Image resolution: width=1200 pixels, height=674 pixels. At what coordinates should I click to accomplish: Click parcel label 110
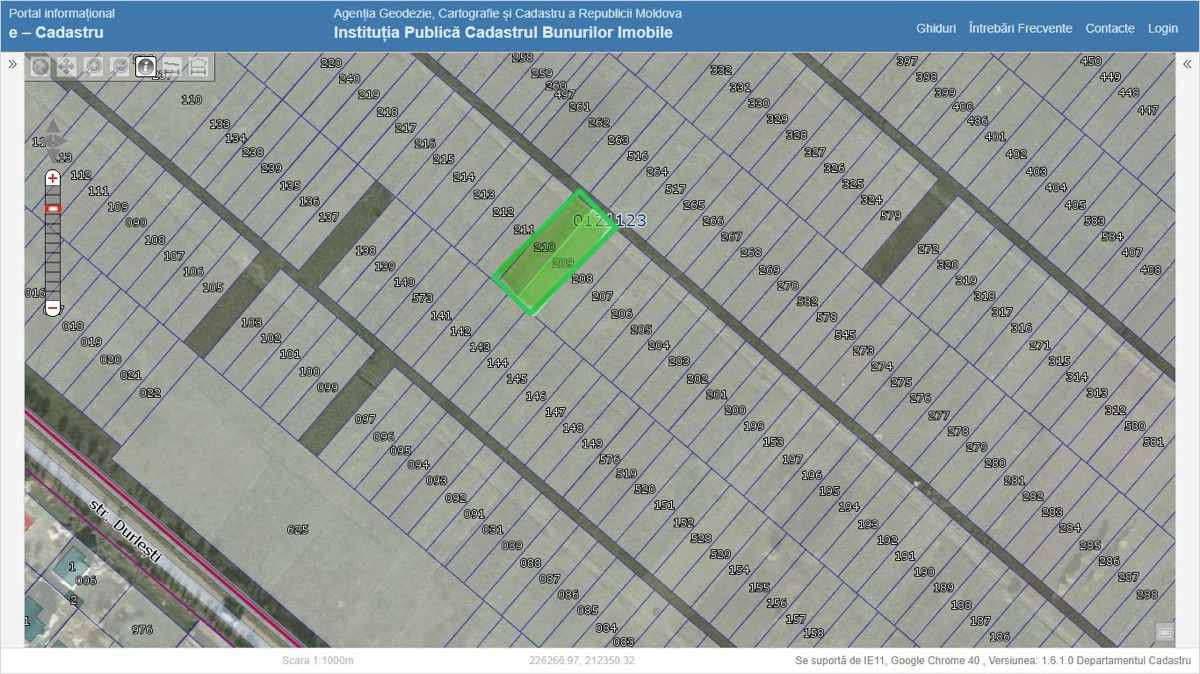191,100
